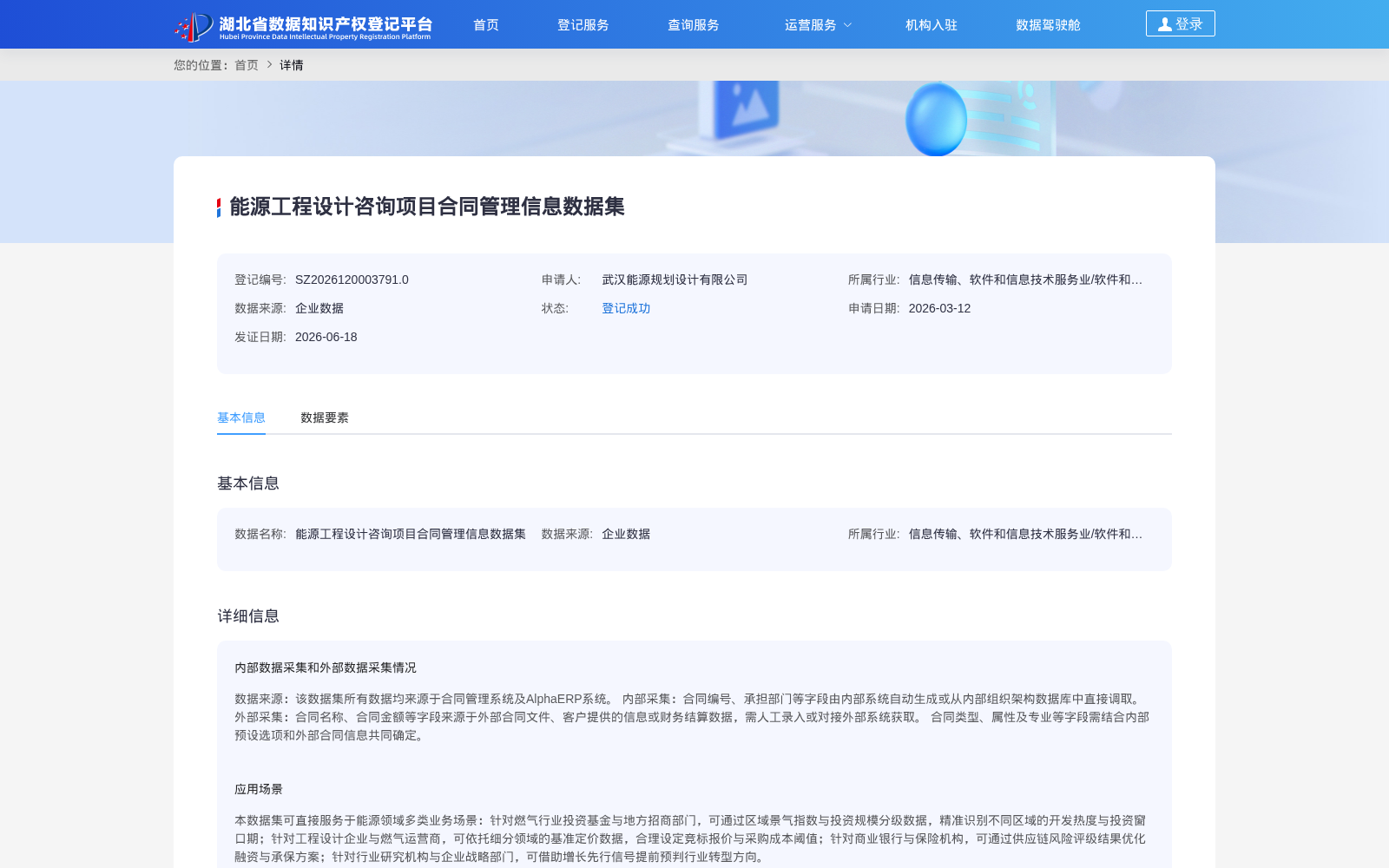Click the 应用场景 description paragraph
Image resolution: width=1389 pixels, height=868 pixels.
coord(690,838)
